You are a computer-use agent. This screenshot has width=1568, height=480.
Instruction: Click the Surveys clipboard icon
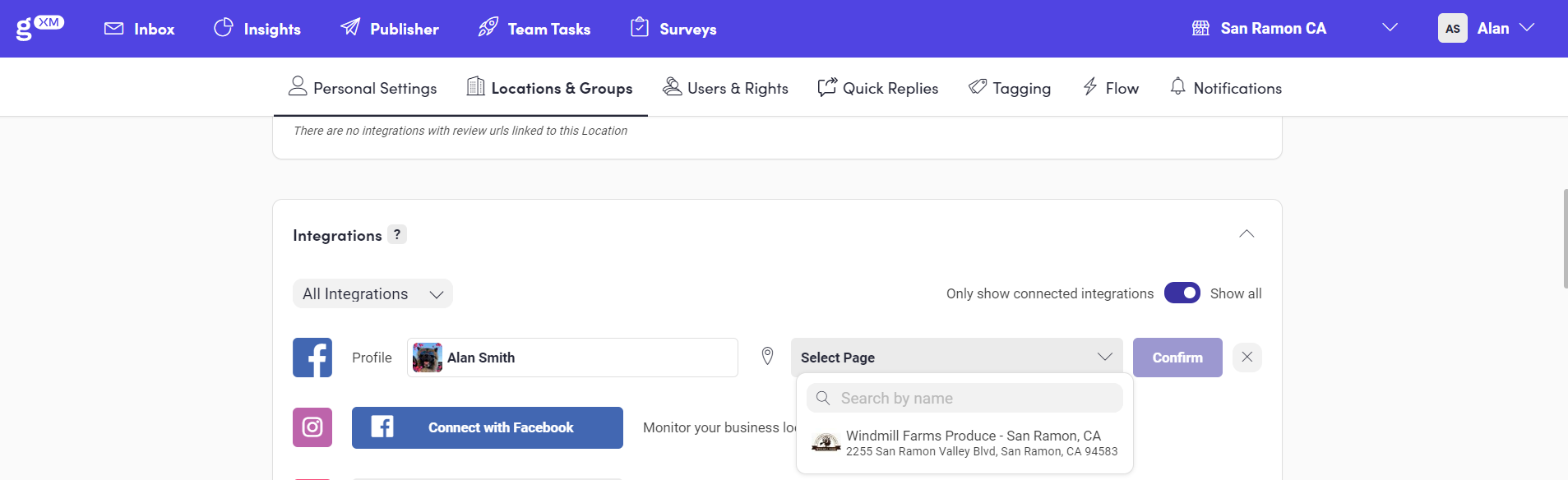click(640, 27)
